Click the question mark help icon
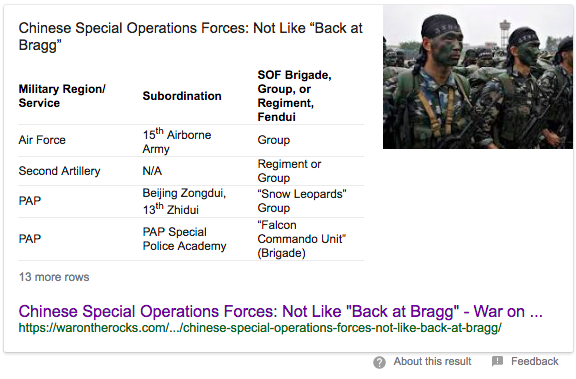Image resolution: width=576 pixels, height=379 pixels. coord(379,362)
